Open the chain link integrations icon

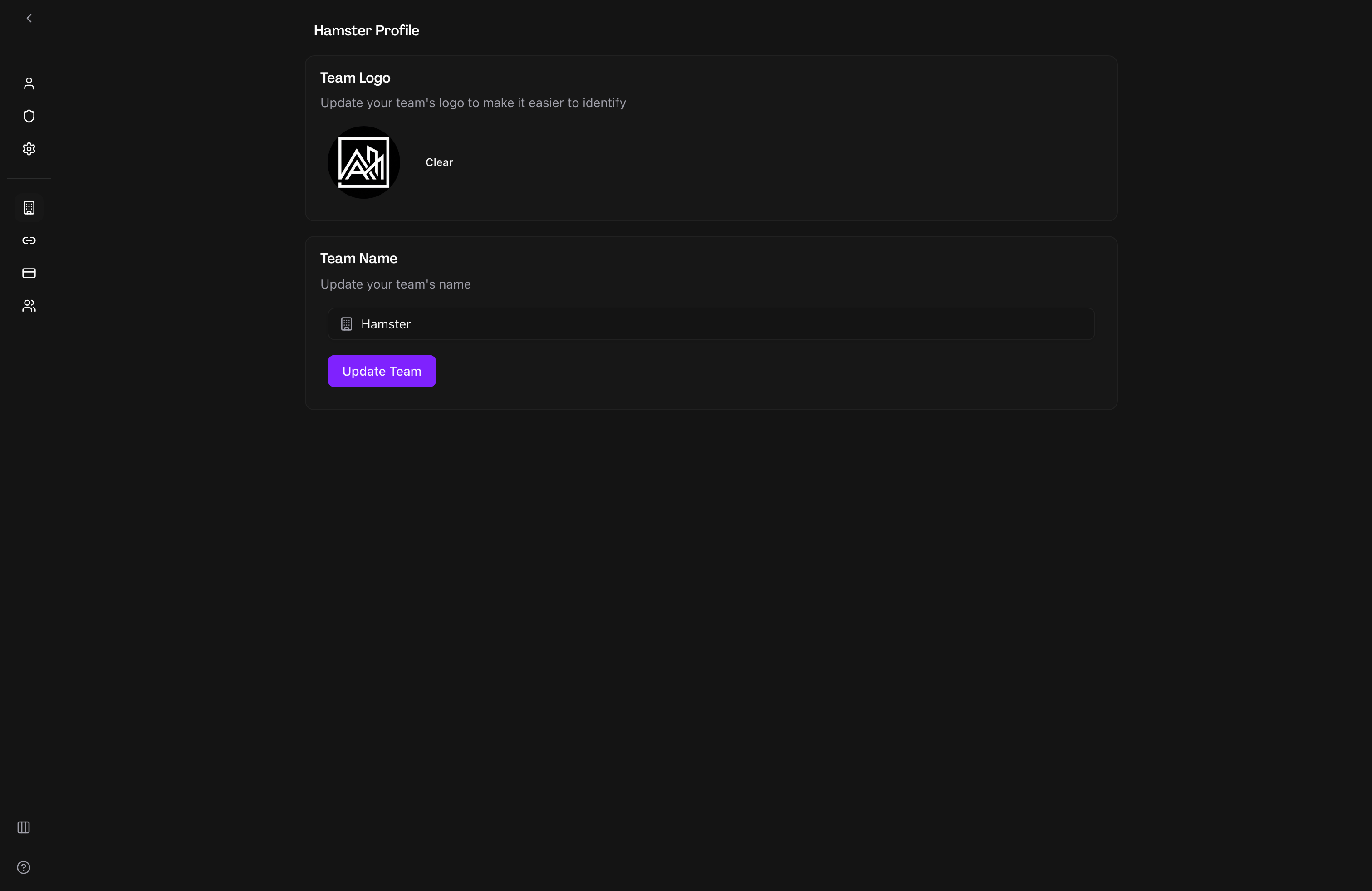[29, 240]
